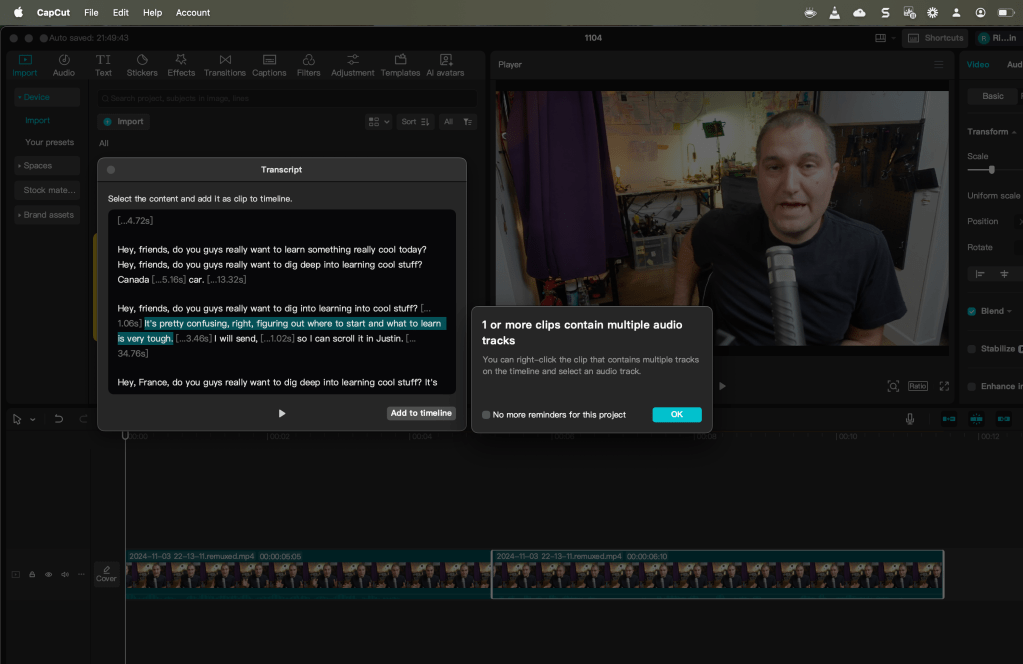1023x664 pixels.
Task: Toggle the first snapping icon in timeline toolbar
Action: (x=949, y=419)
